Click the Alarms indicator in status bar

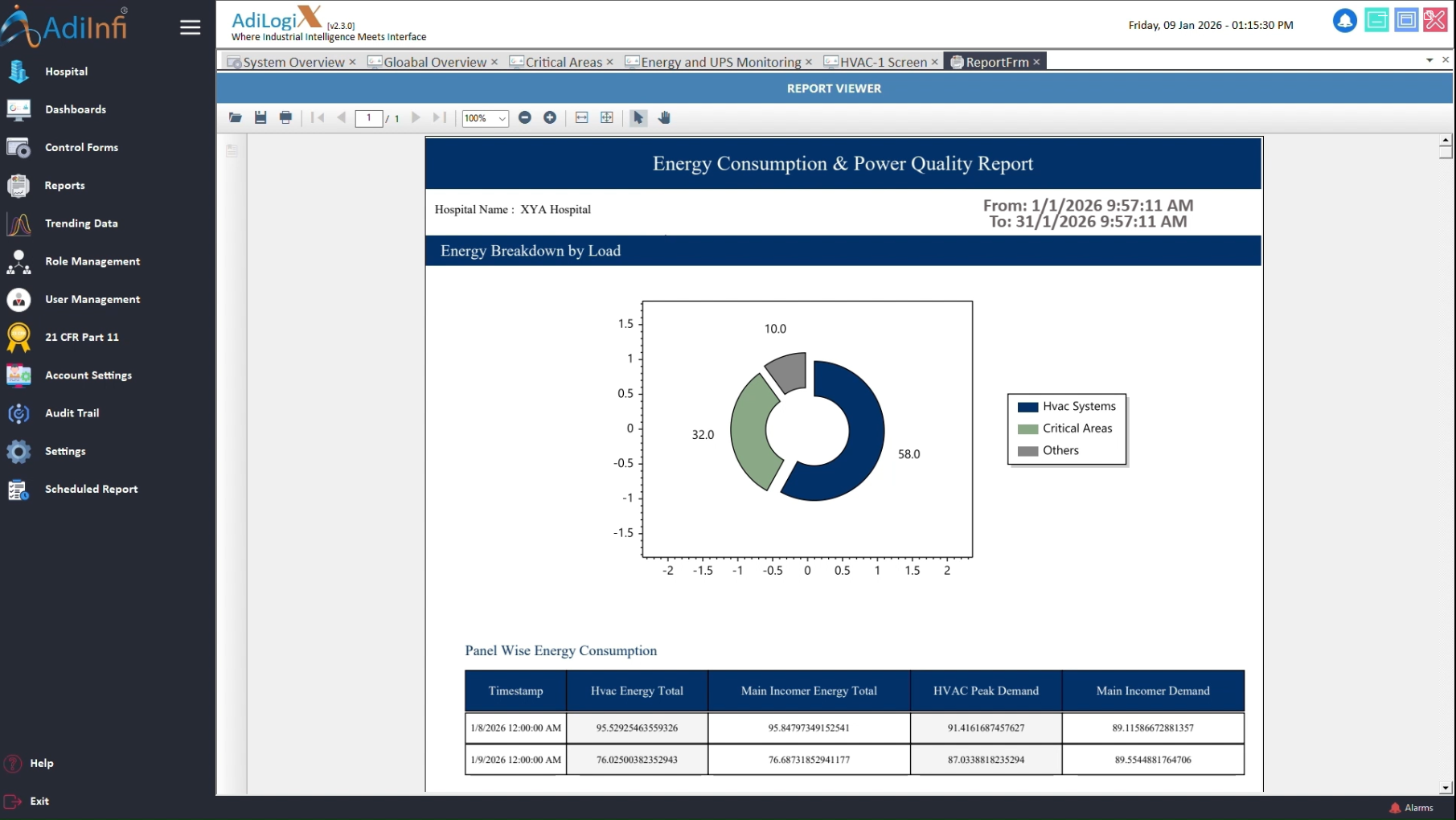1412,808
